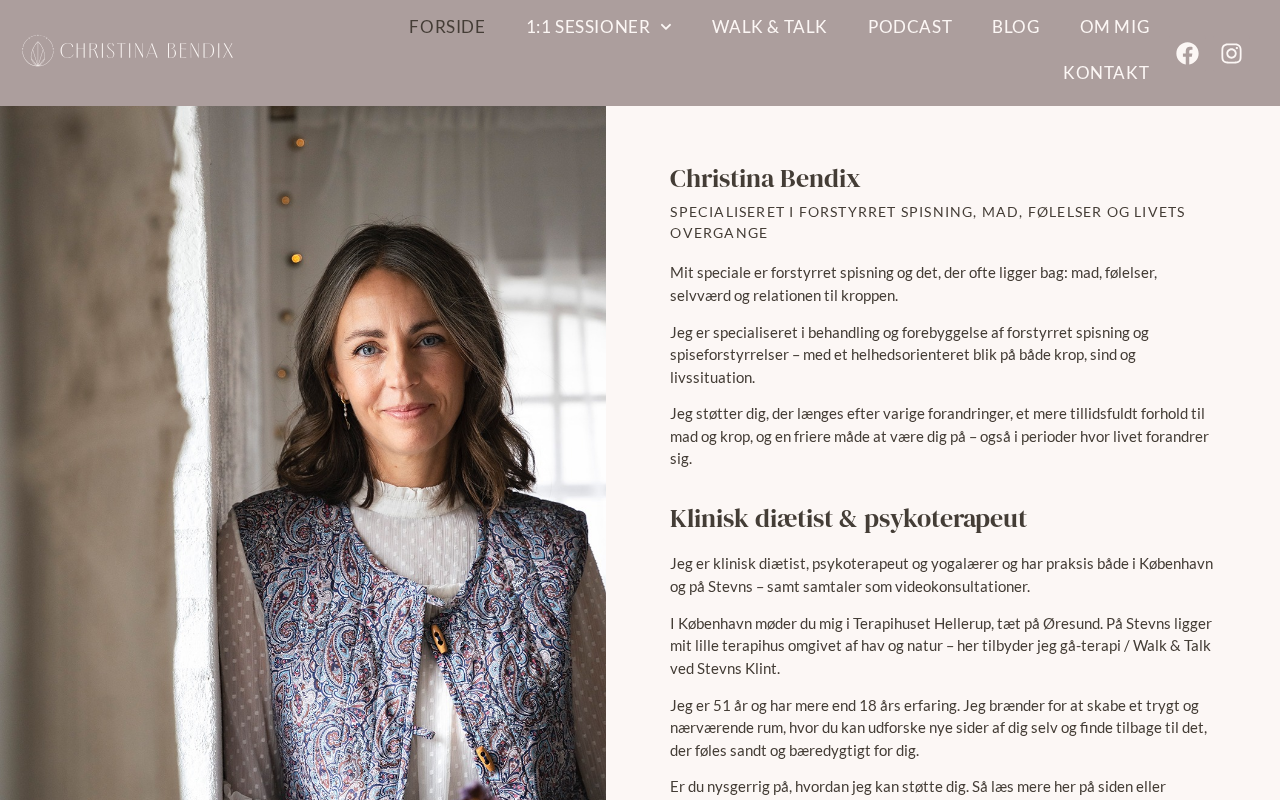
Task: Navigate to the PODCAST page
Action: 910,27
